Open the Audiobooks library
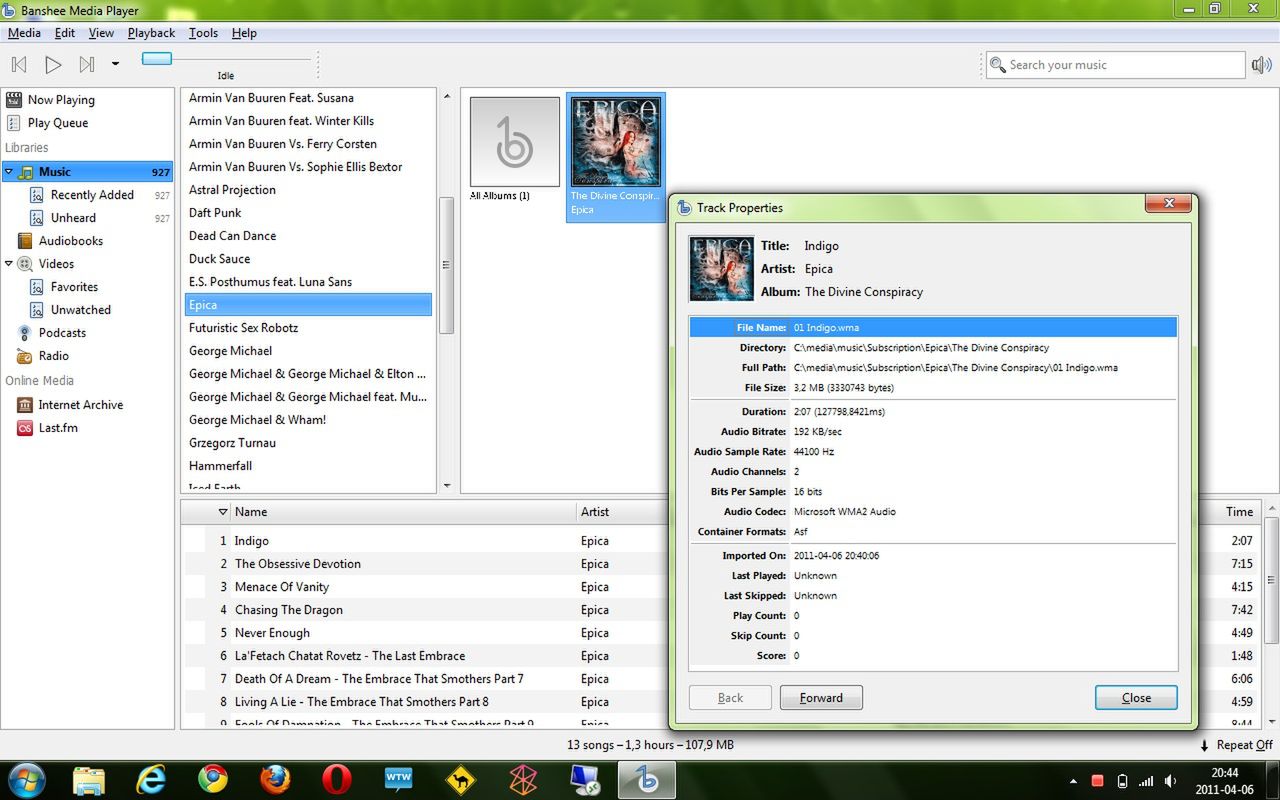Screen dimensions: 1280x800 [70, 241]
